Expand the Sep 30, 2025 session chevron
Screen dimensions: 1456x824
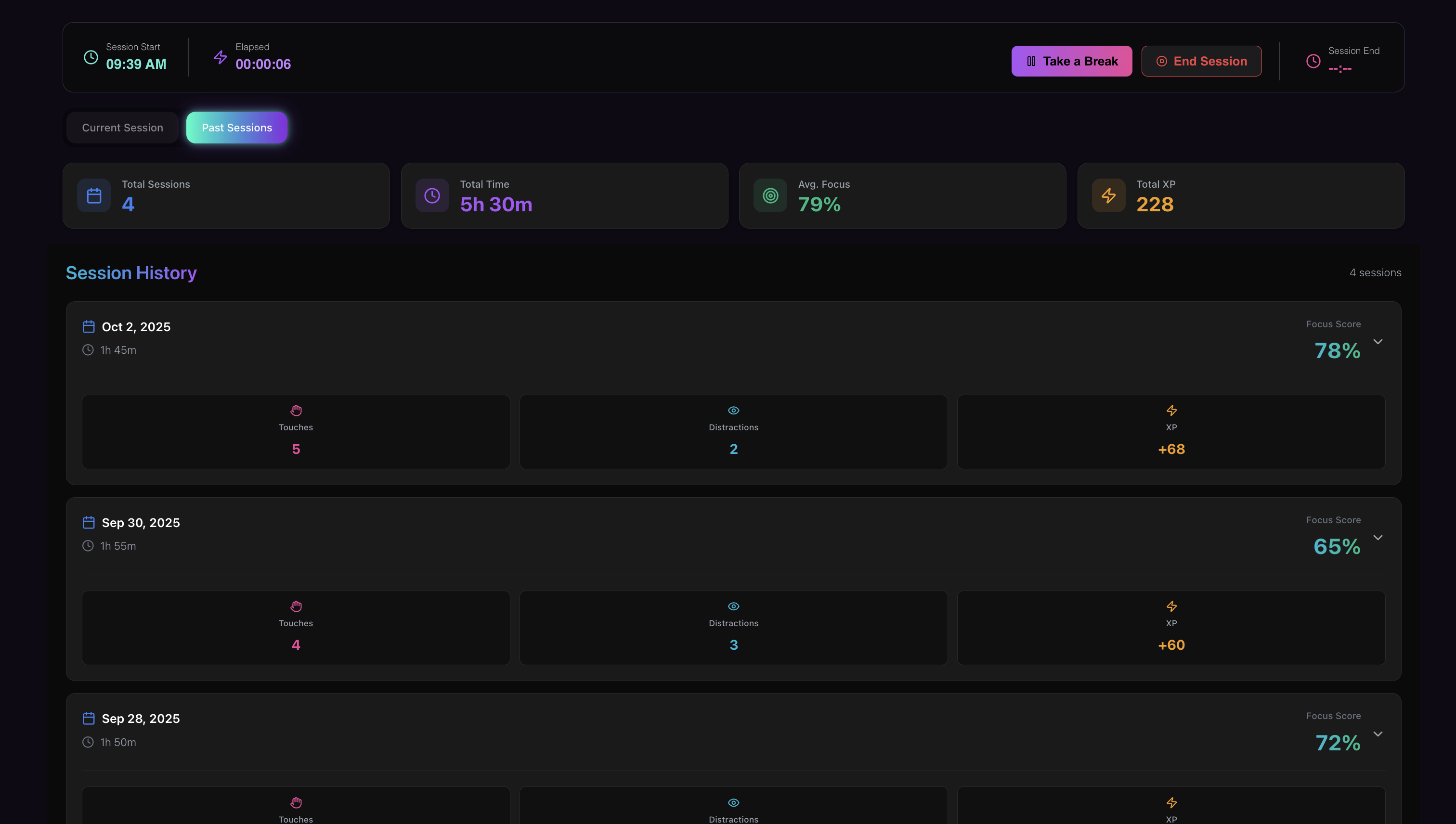(x=1378, y=538)
